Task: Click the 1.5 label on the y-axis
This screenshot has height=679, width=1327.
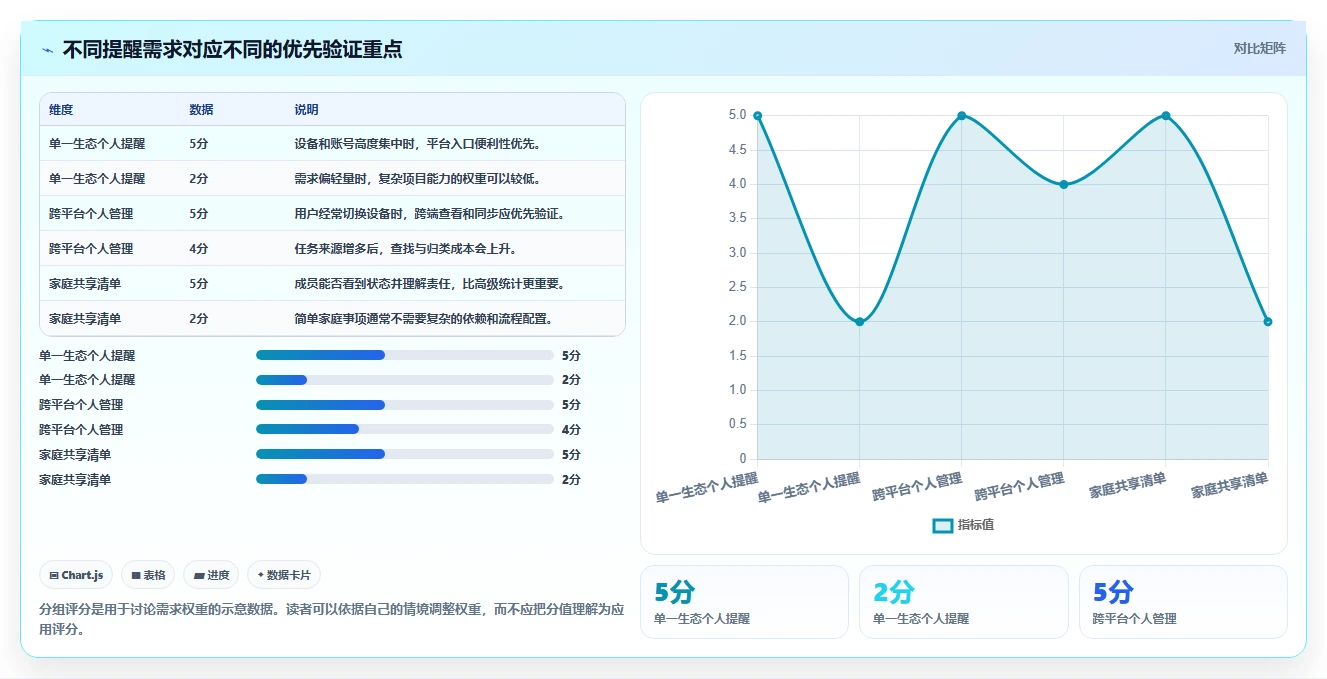Action: pyautogui.click(x=738, y=356)
